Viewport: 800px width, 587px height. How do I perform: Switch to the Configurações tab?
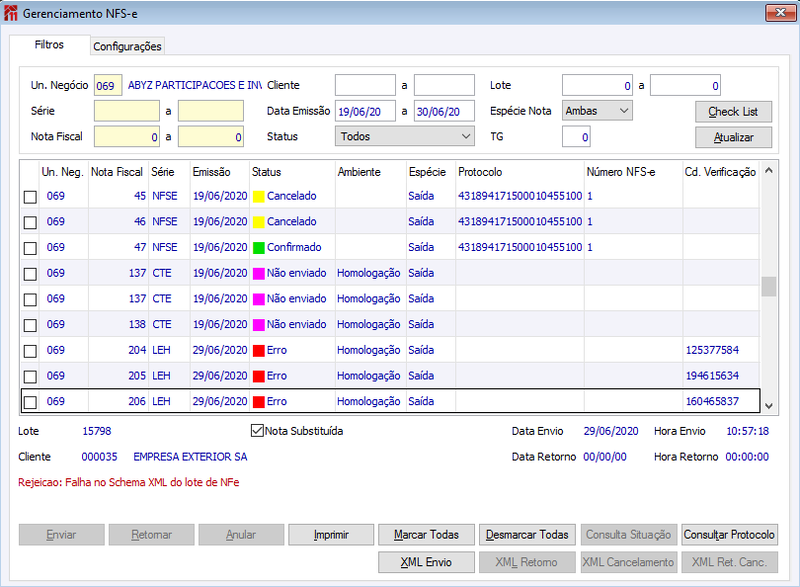coord(127,46)
